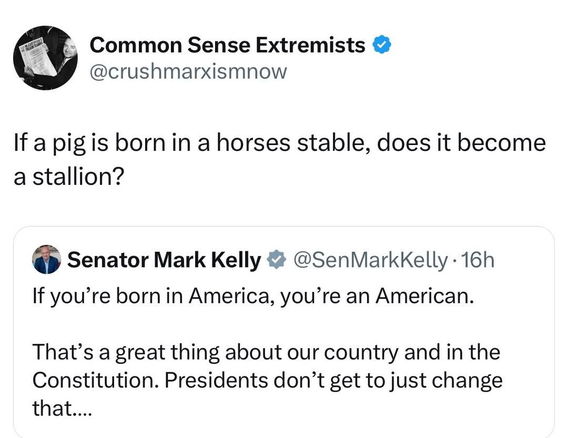Click the "Constitution. Presidents don't get" line
Screen dimensions: 568x438
(x=267, y=380)
